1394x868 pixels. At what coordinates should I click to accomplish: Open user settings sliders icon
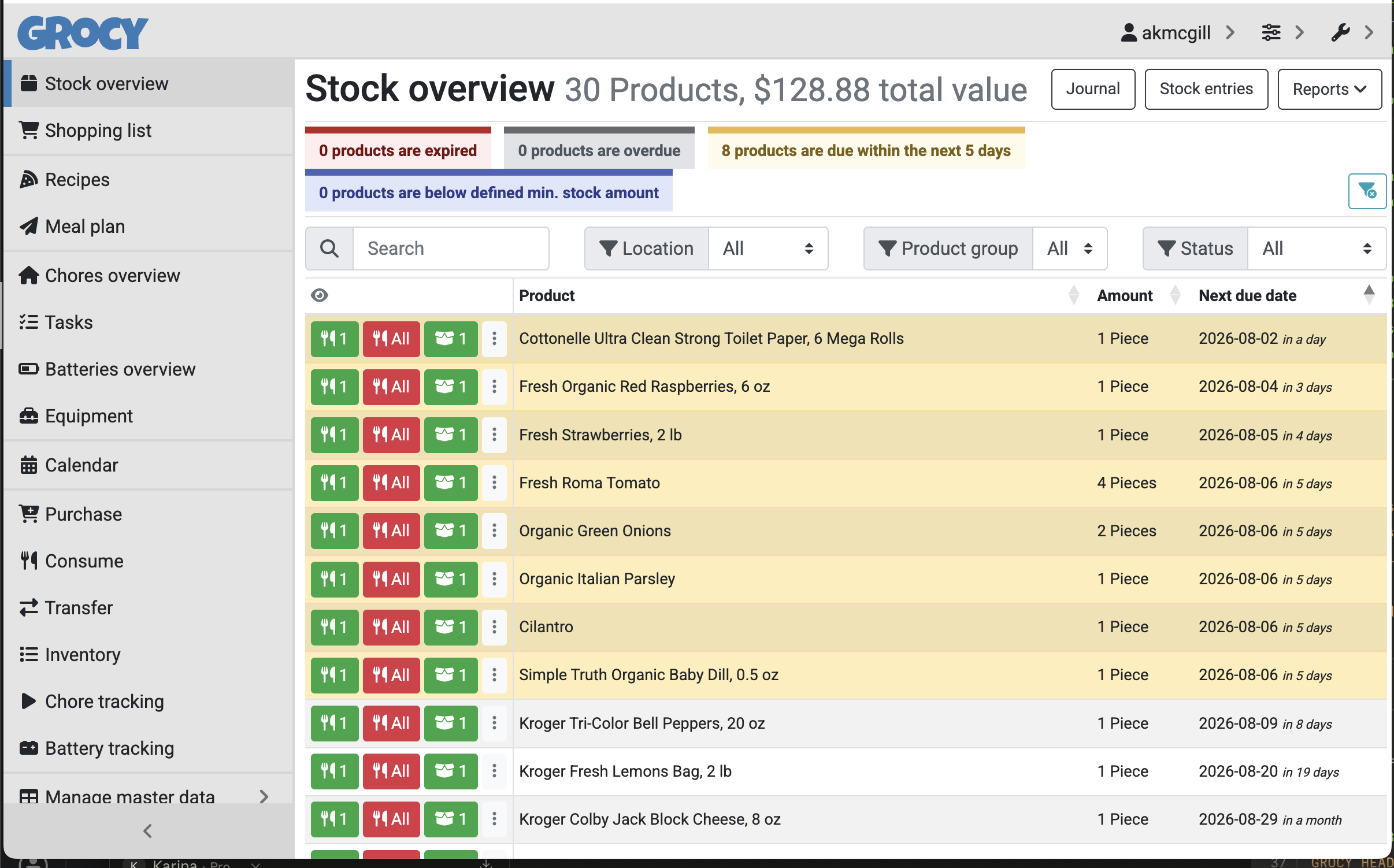coord(1271,32)
